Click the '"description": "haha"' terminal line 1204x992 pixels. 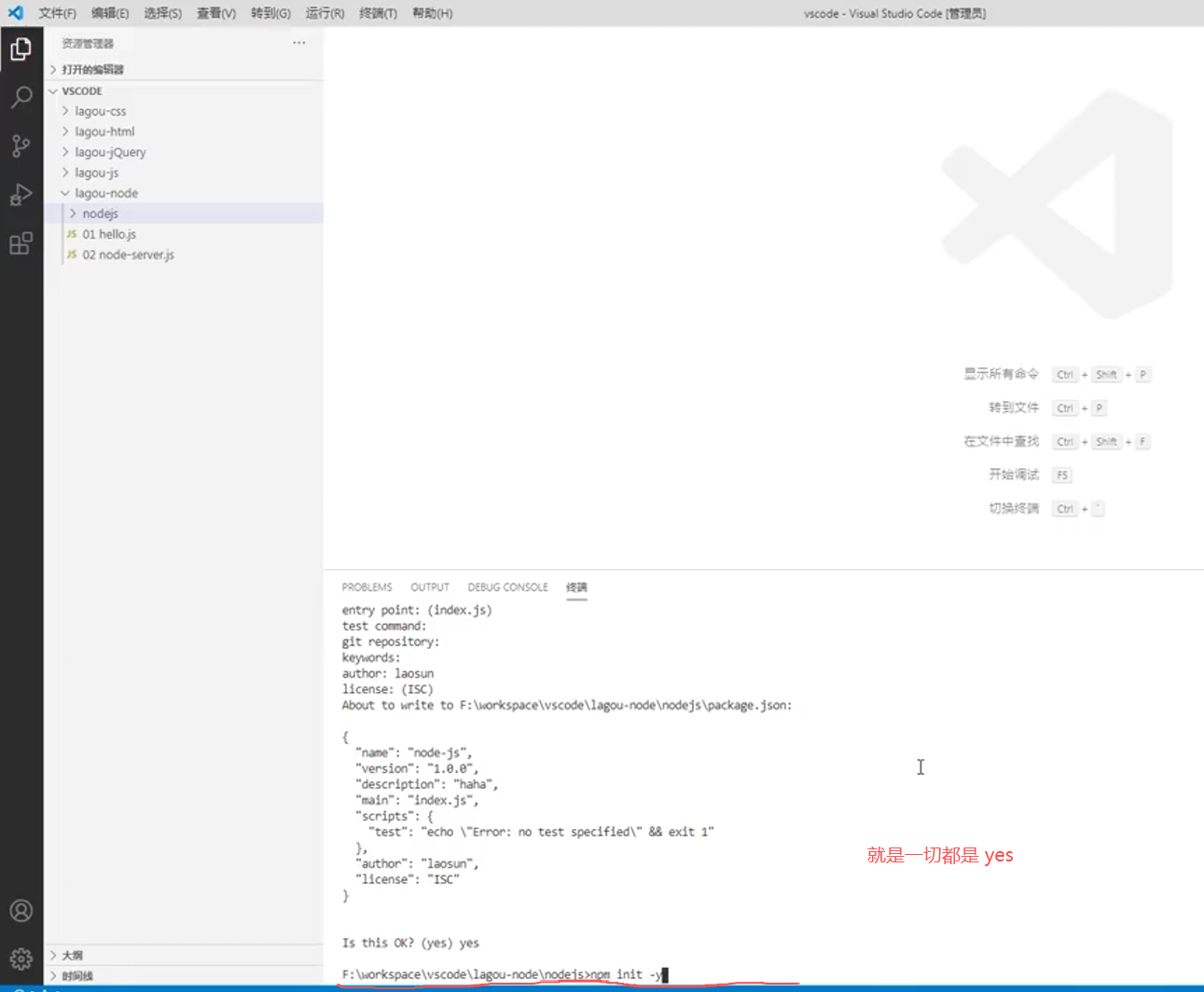427,784
